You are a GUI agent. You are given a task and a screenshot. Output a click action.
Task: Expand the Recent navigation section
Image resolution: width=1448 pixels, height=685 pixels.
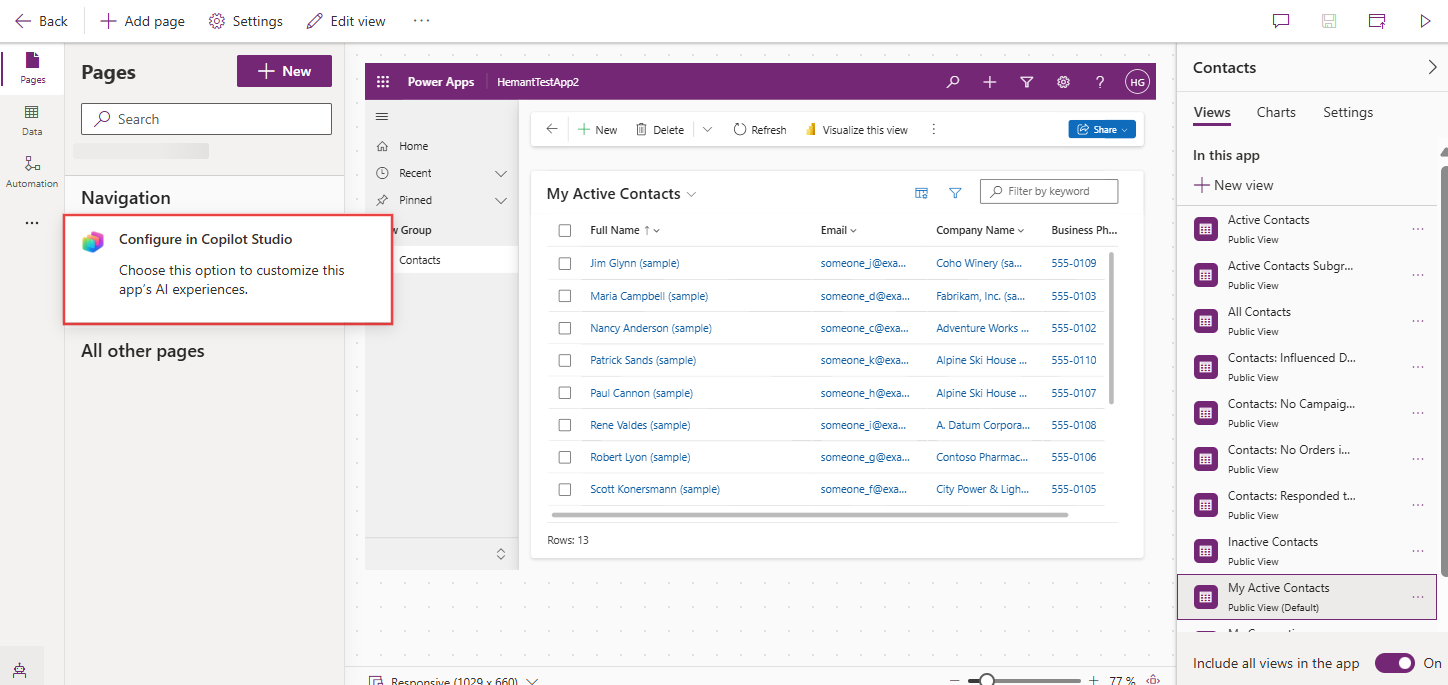coord(501,173)
